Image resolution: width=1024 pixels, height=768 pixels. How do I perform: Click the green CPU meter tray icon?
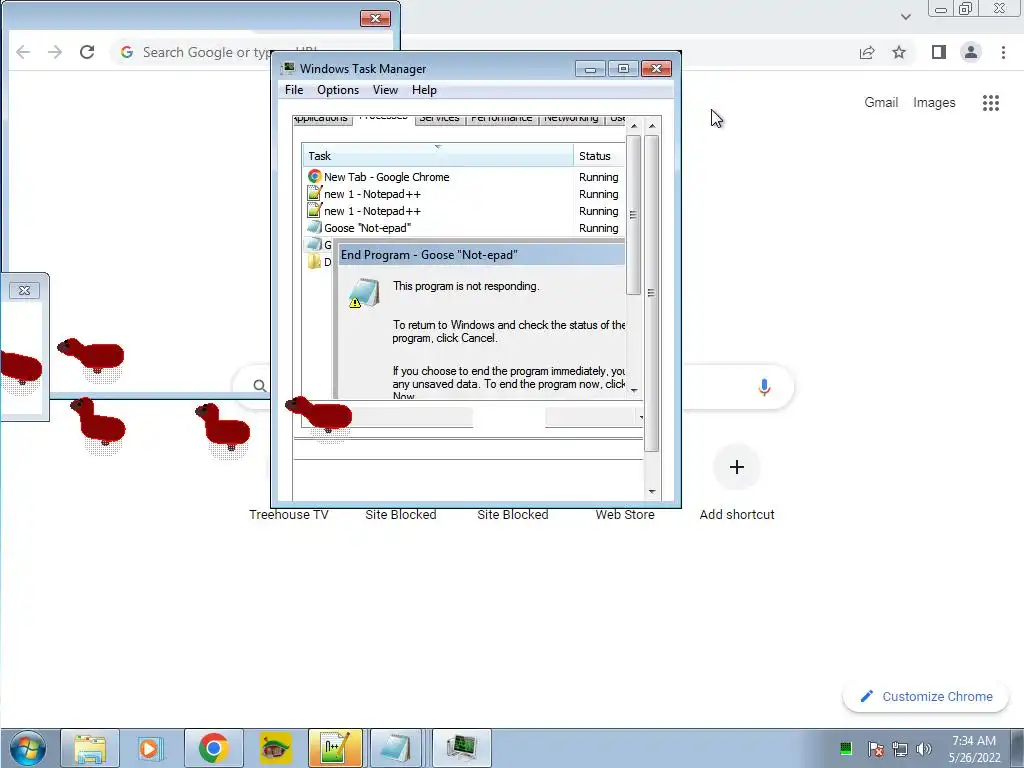click(846, 748)
